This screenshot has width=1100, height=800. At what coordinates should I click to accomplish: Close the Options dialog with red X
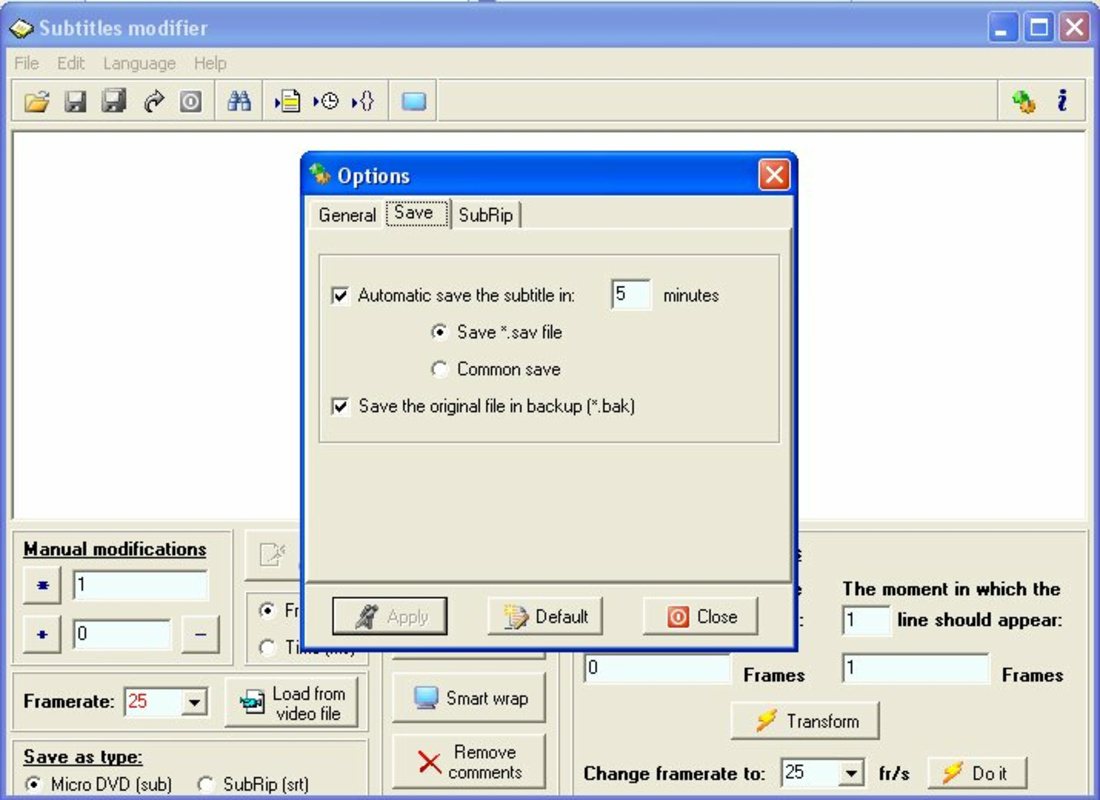click(774, 175)
